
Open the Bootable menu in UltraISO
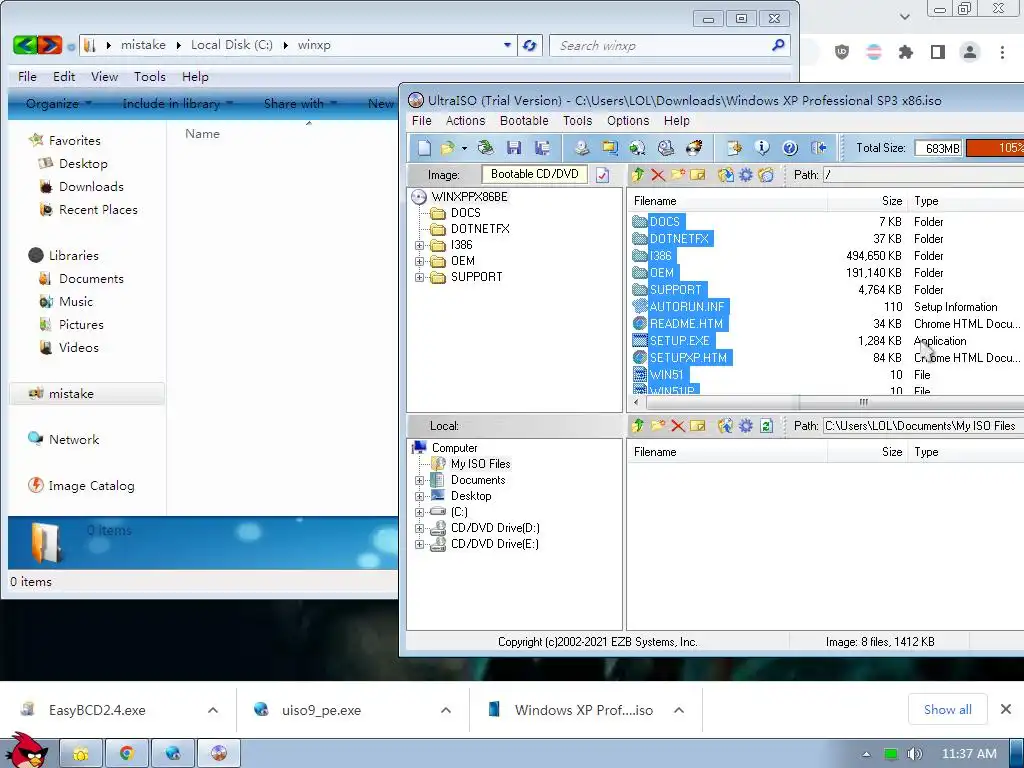click(x=524, y=121)
